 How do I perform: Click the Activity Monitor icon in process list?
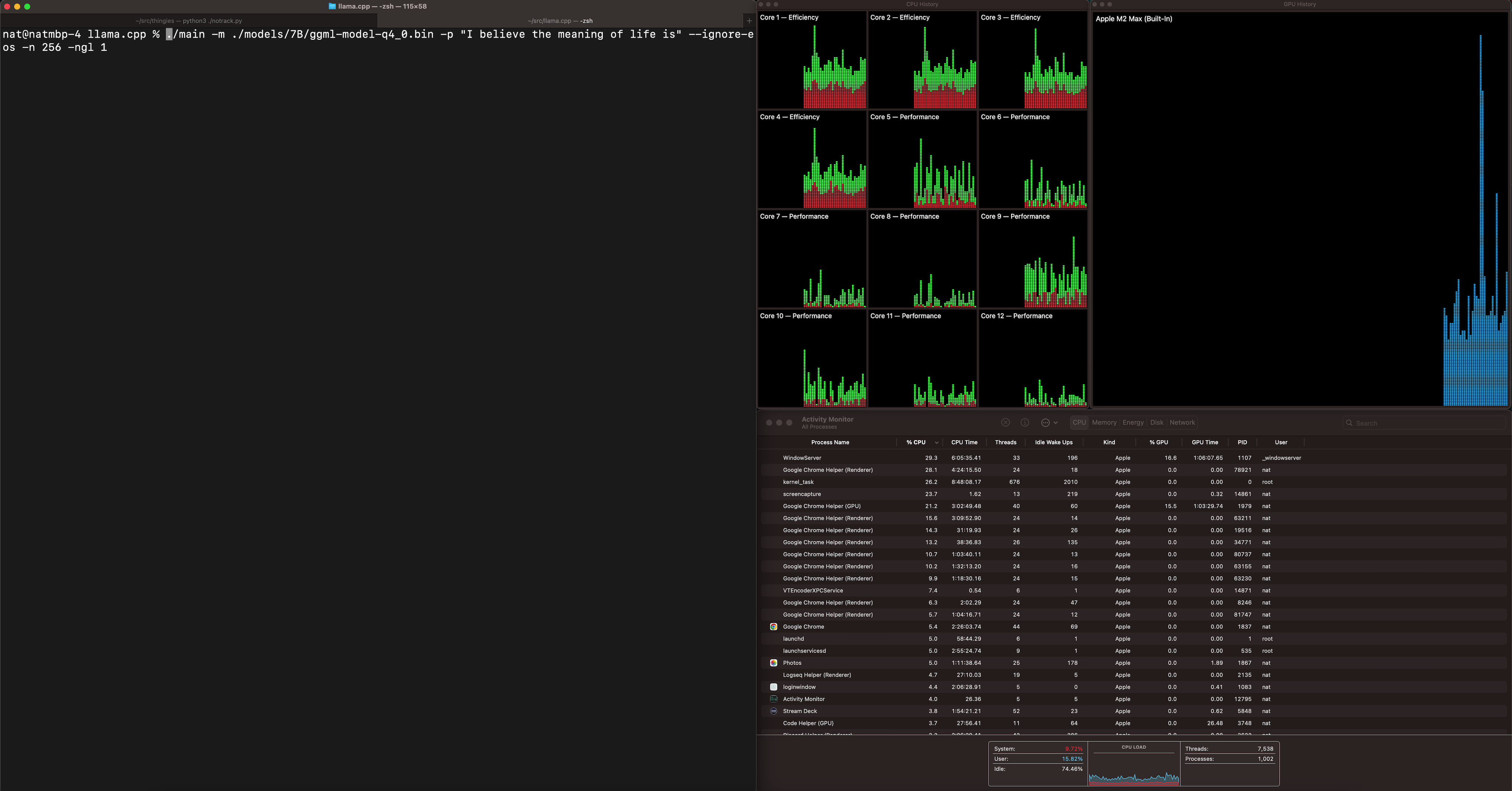click(x=774, y=699)
